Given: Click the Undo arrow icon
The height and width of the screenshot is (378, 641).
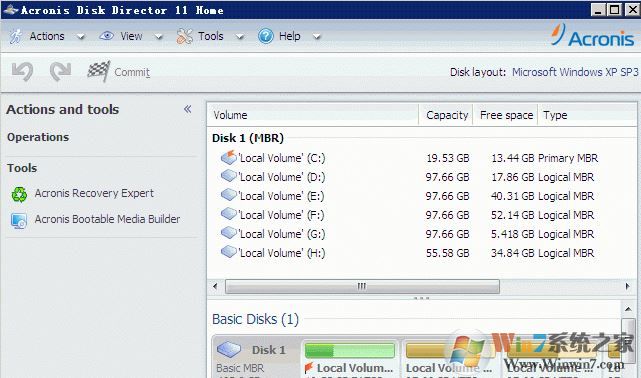Looking at the screenshot, I should pos(22,72).
